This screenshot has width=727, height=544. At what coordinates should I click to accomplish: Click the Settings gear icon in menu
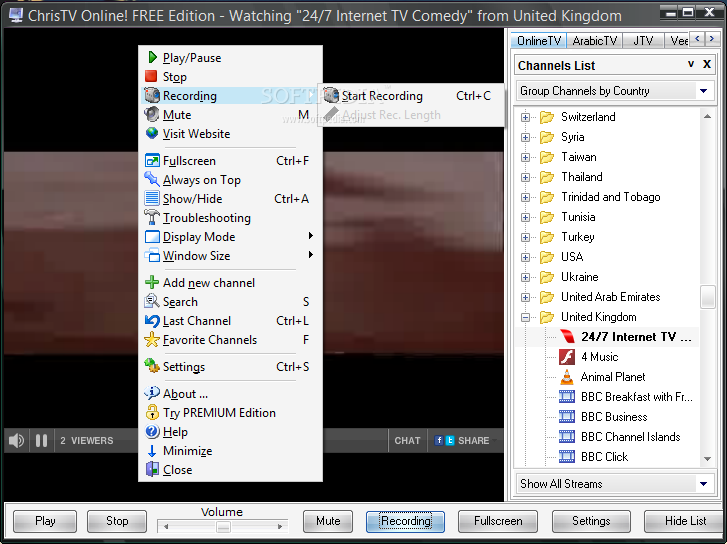[x=152, y=366]
